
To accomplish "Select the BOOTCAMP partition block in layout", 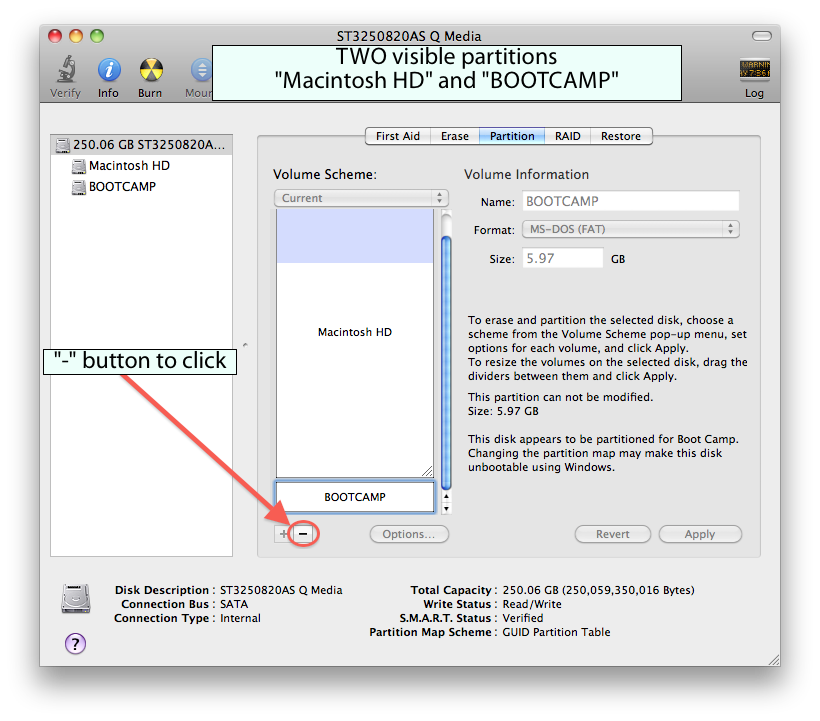I will click(x=355, y=497).
